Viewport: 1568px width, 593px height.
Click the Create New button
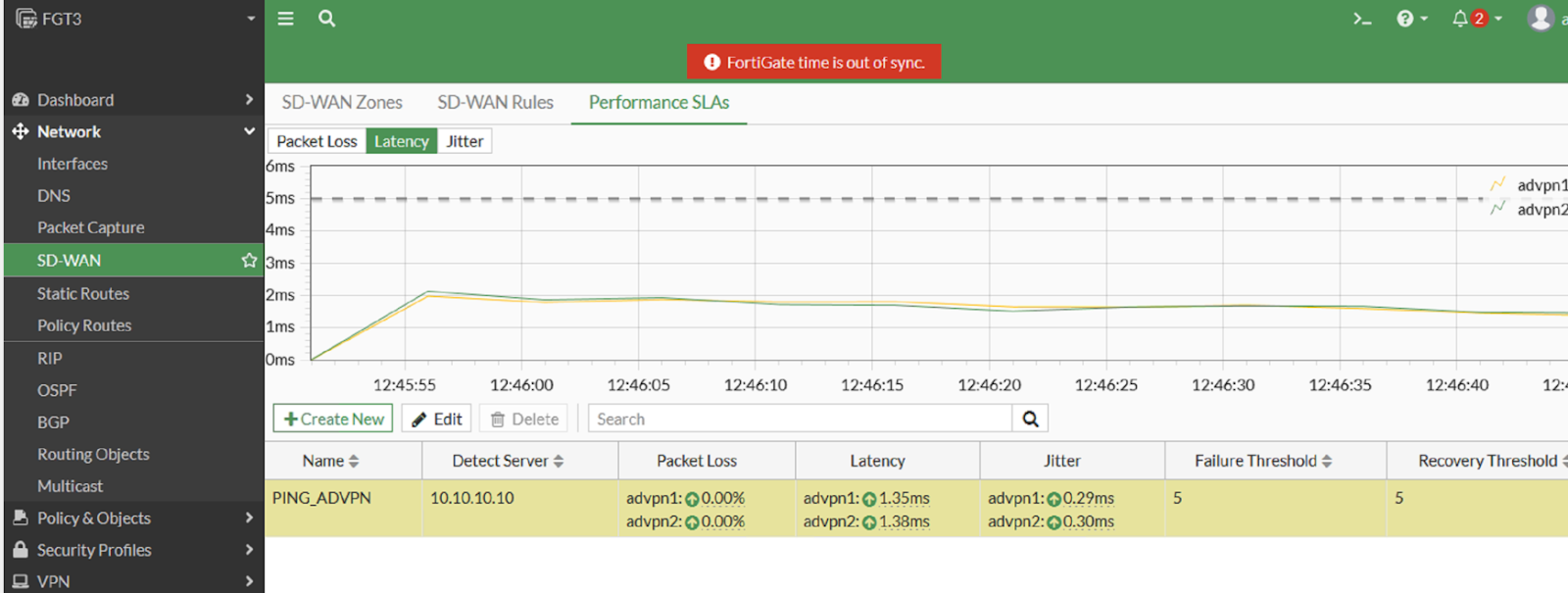pos(333,419)
